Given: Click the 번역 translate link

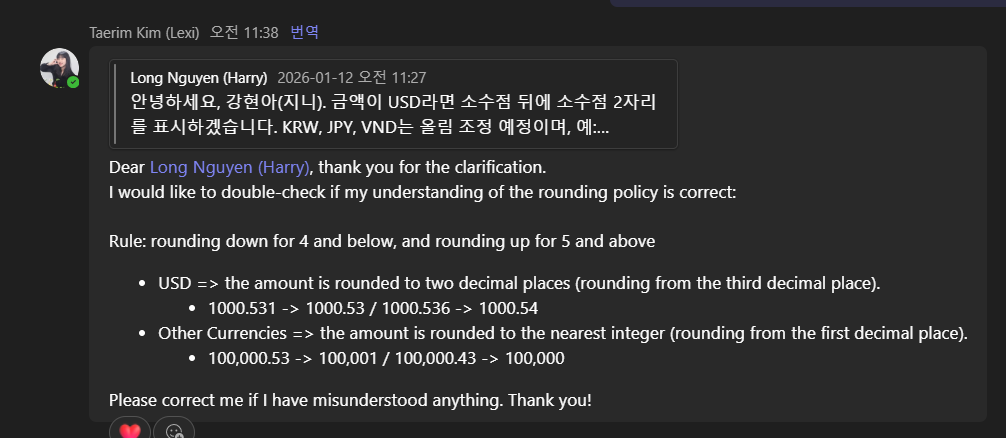Looking at the screenshot, I should pos(304,32).
